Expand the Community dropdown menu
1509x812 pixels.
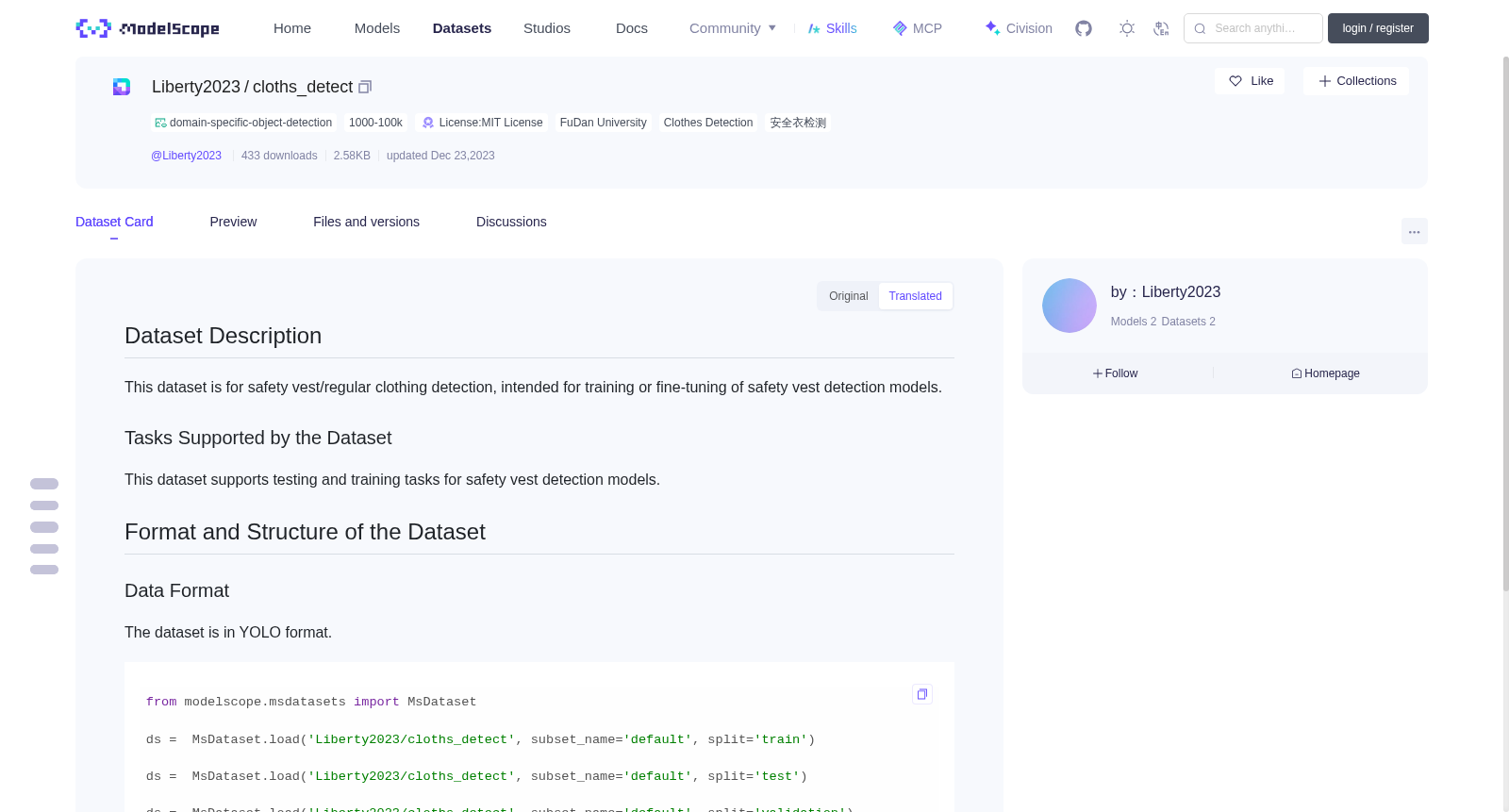[733, 28]
